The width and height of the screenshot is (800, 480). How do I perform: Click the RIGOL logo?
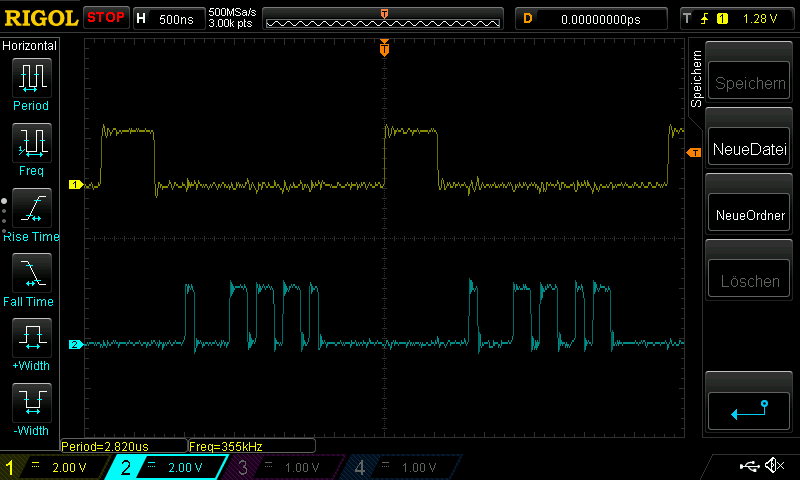pos(41,18)
